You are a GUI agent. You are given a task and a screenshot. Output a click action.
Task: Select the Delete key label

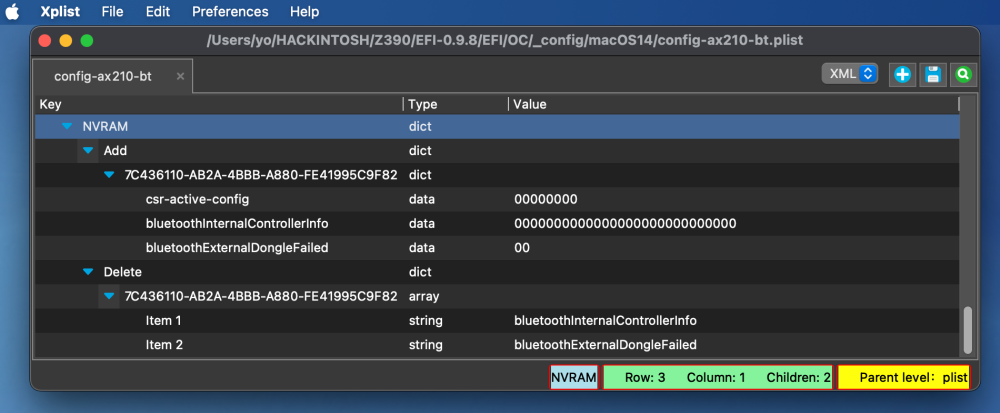pos(122,272)
